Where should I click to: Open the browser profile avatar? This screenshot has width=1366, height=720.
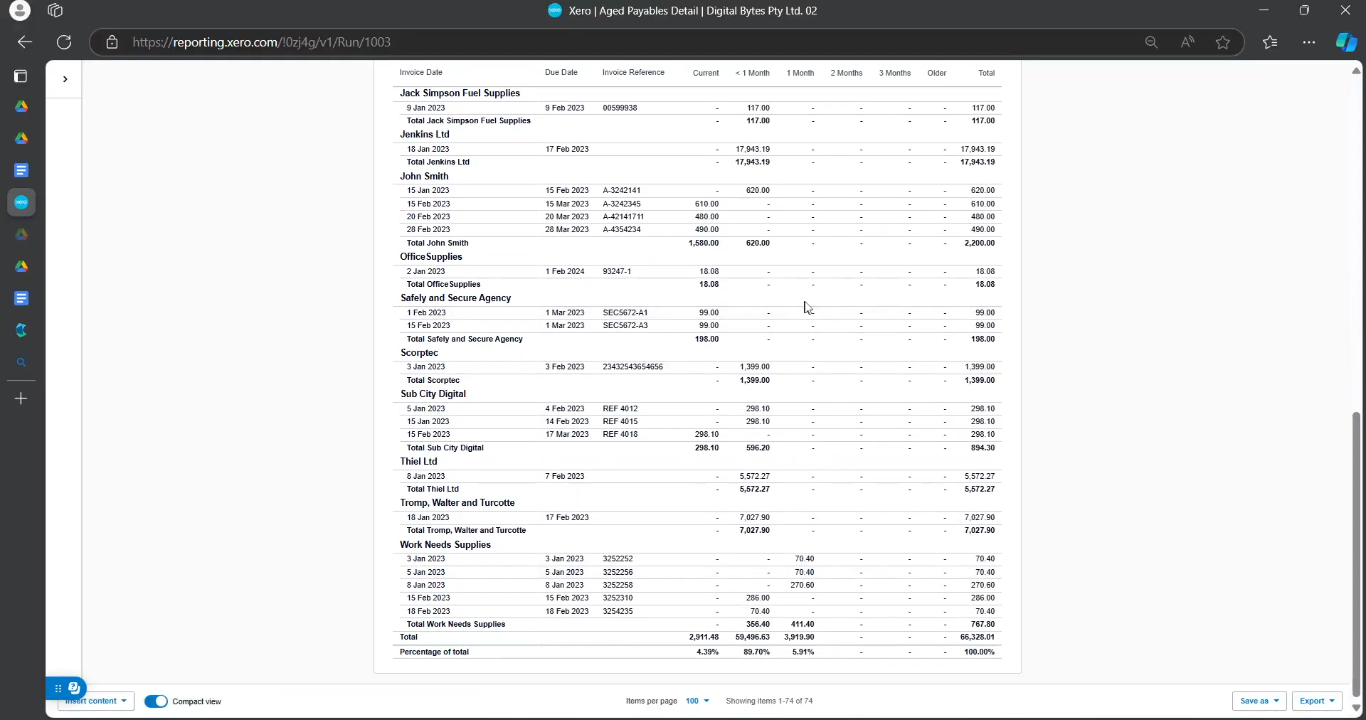pos(20,11)
